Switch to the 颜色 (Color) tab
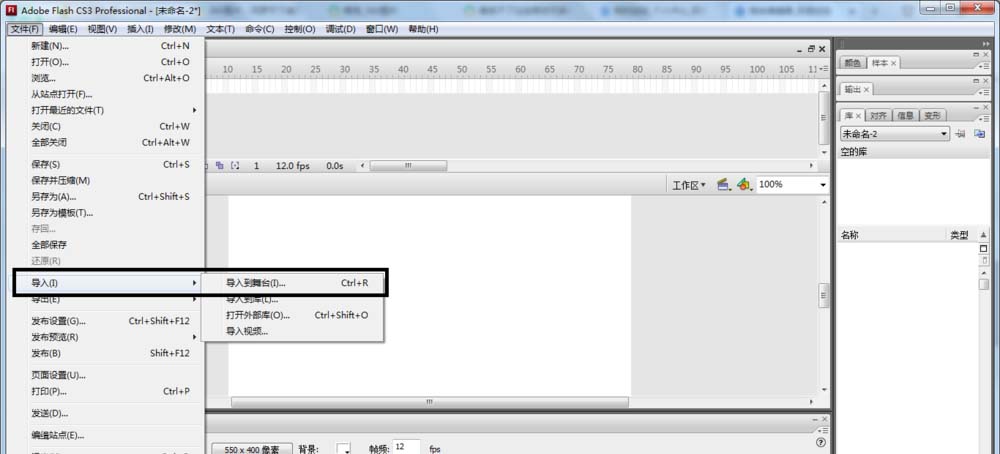This screenshot has width=1000, height=454. click(x=853, y=63)
